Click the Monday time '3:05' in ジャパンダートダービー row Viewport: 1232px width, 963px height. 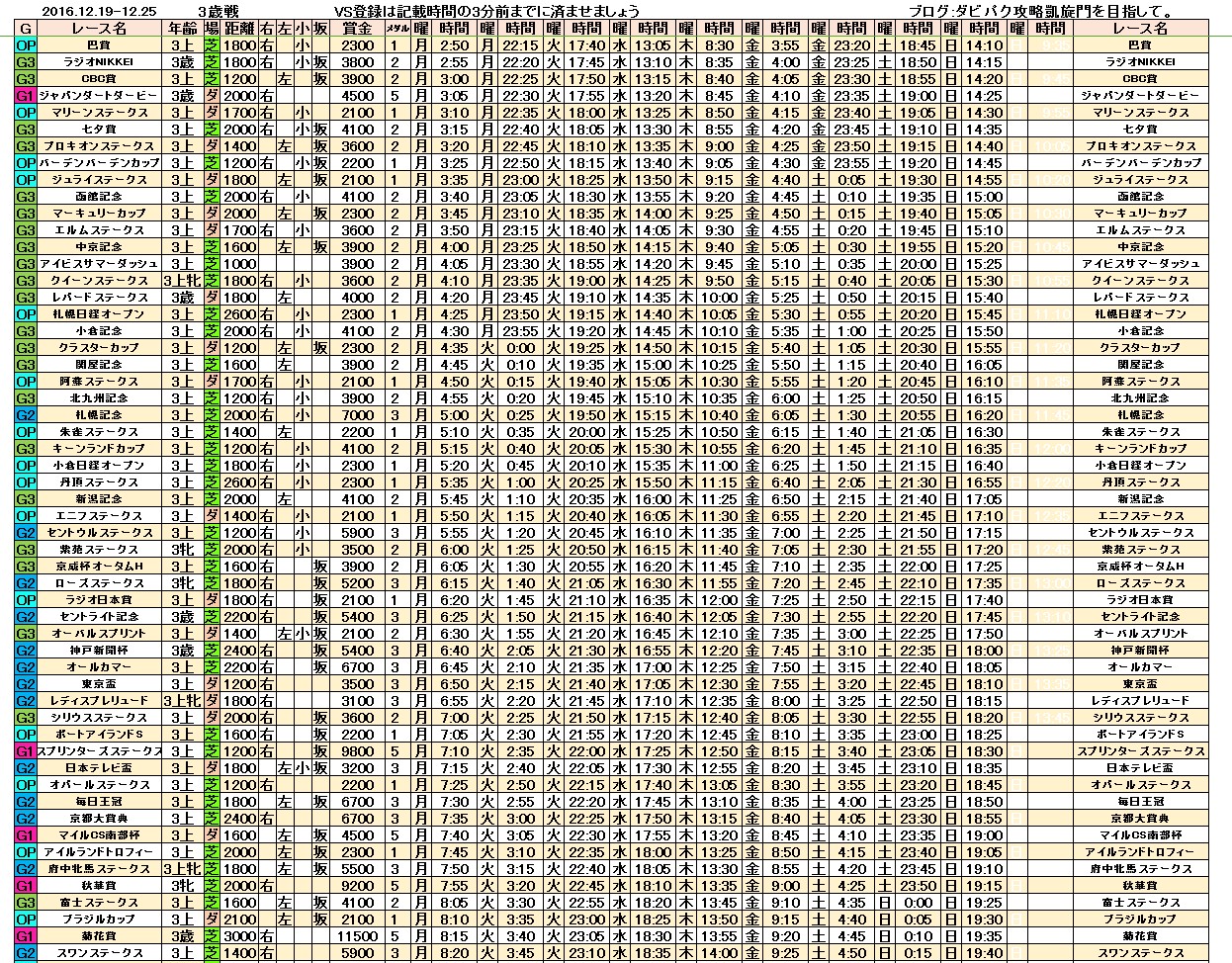pos(455,96)
